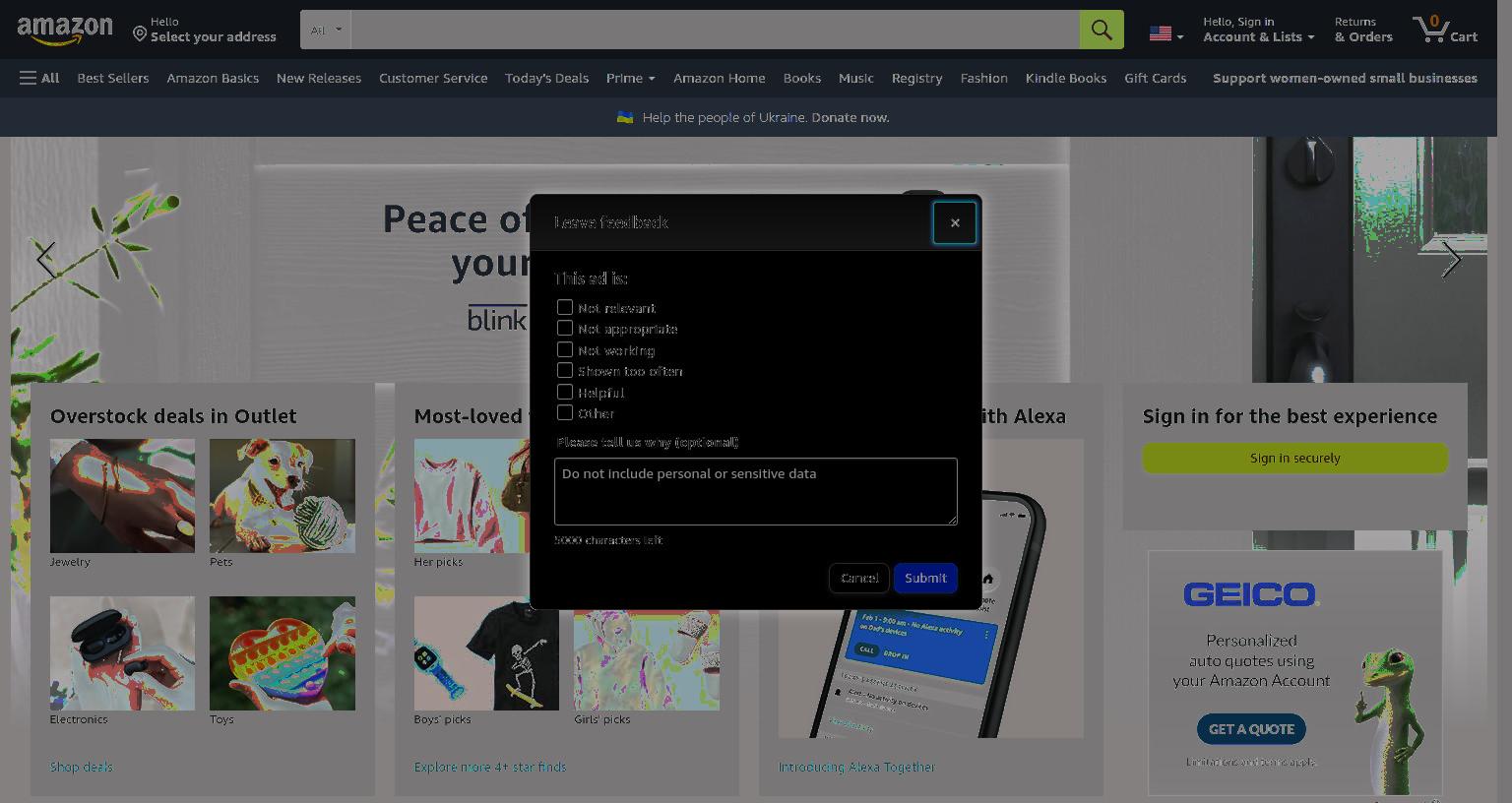Open Returns & Orders link
This screenshot has width=1512, height=803.
click(x=1363, y=30)
